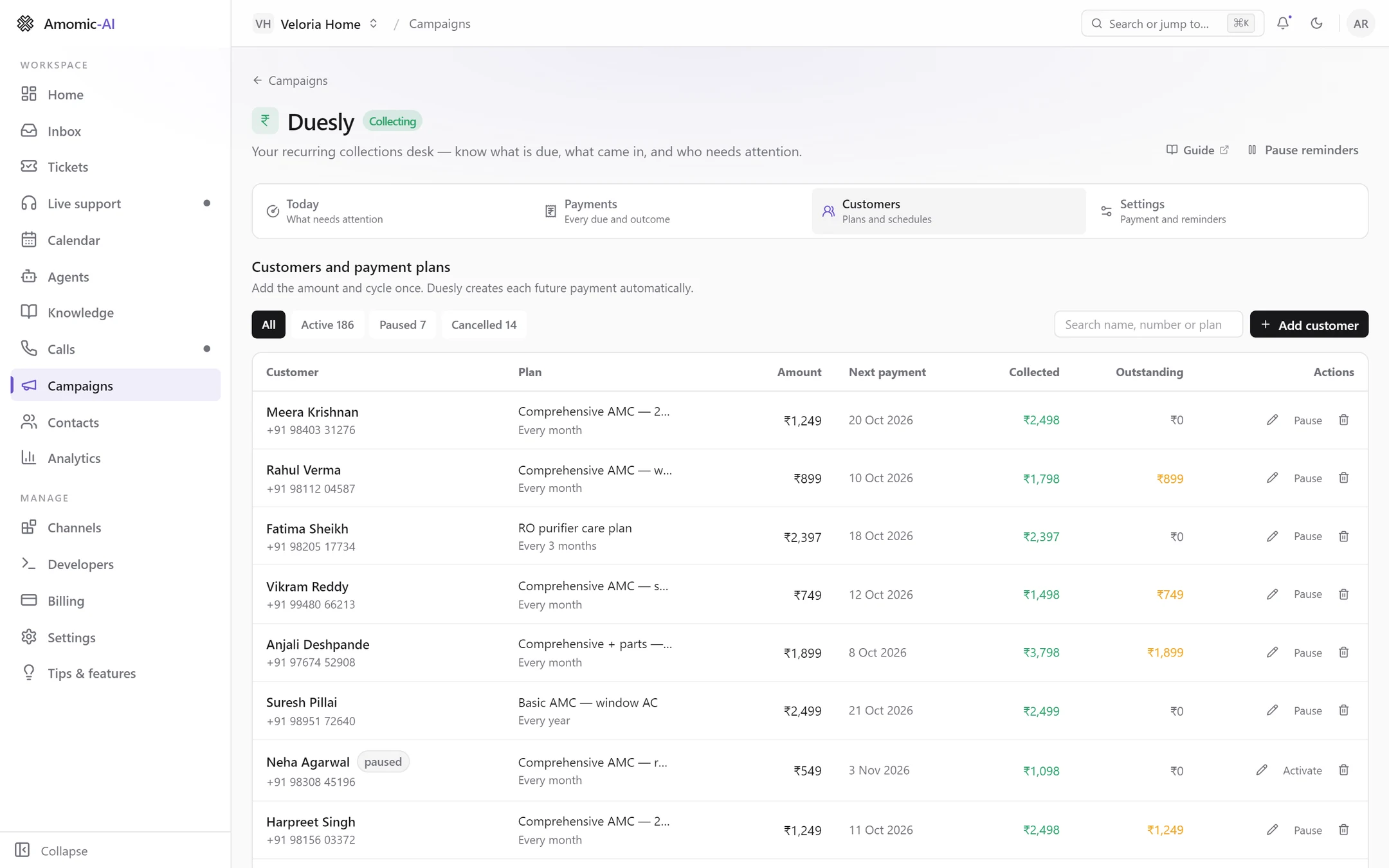Pause Harpreet Singh's plan
Screen dimensions: 1389x868
(x=1307, y=830)
